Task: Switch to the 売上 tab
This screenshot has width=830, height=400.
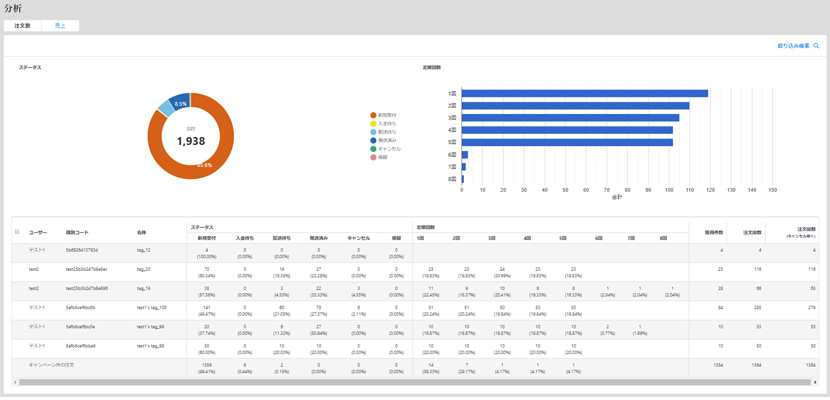Action: [x=61, y=25]
